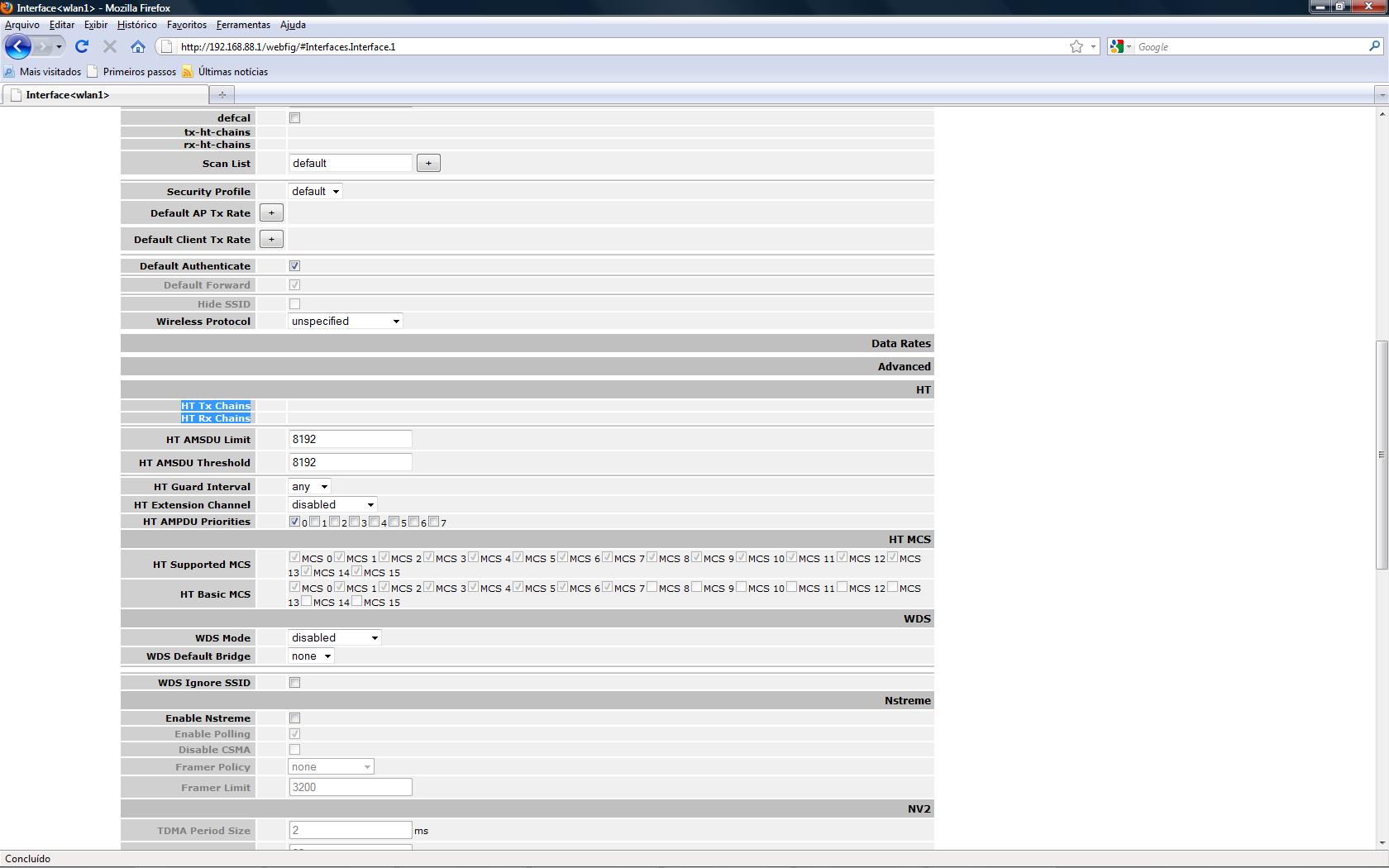Viewport: 1389px width, 868px height.
Task: Click the Google search box
Action: (x=1249, y=46)
